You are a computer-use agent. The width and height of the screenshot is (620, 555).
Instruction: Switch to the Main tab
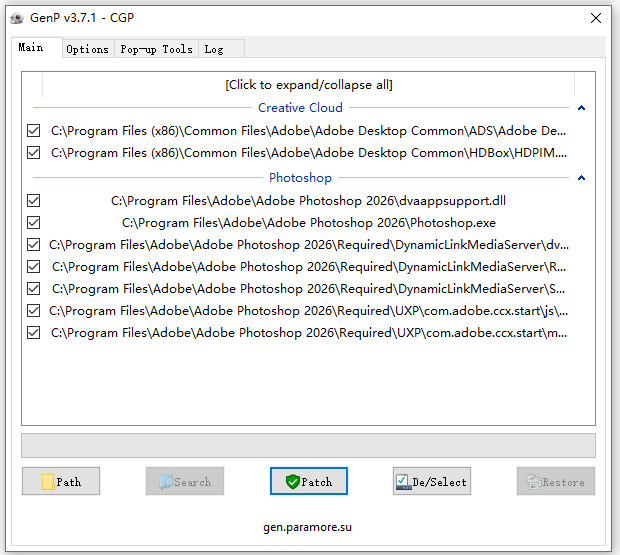pos(36,48)
